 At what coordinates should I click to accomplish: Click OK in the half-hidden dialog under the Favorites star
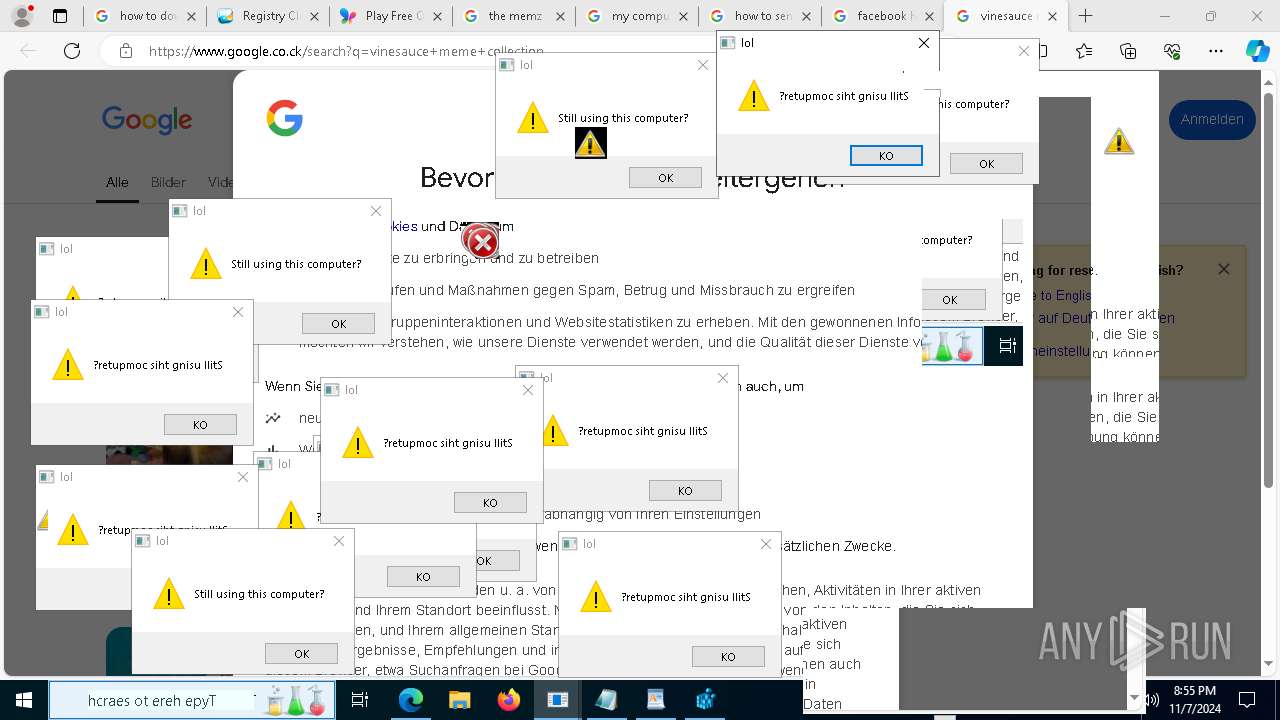(x=986, y=163)
